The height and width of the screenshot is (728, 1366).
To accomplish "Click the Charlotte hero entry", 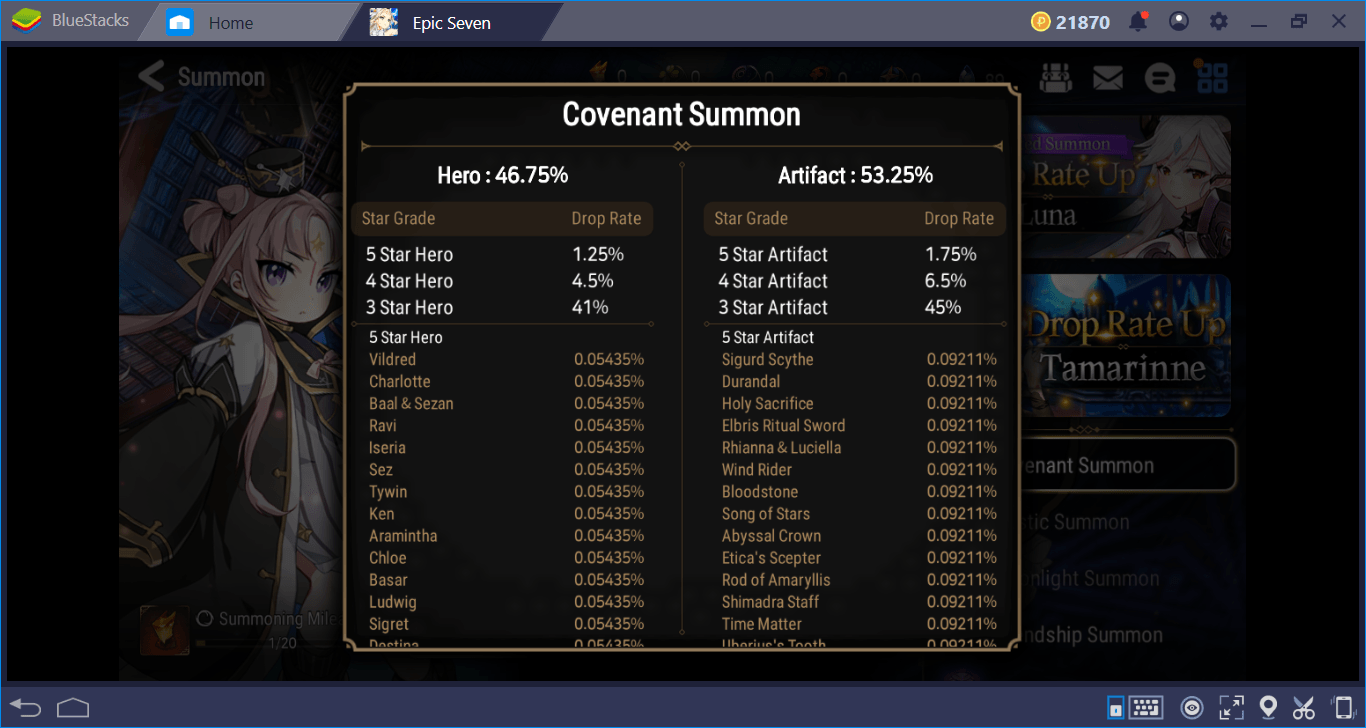I will [x=506, y=381].
